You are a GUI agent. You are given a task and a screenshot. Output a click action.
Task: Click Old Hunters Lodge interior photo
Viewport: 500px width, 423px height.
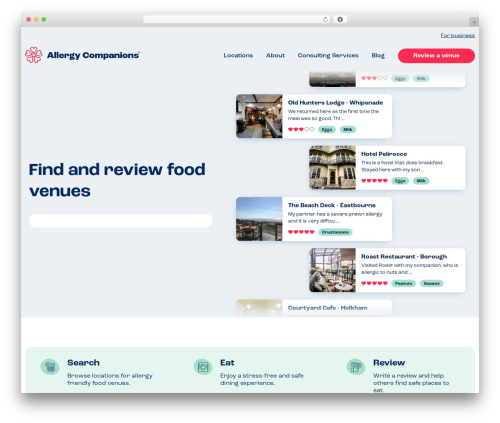coord(259,116)
